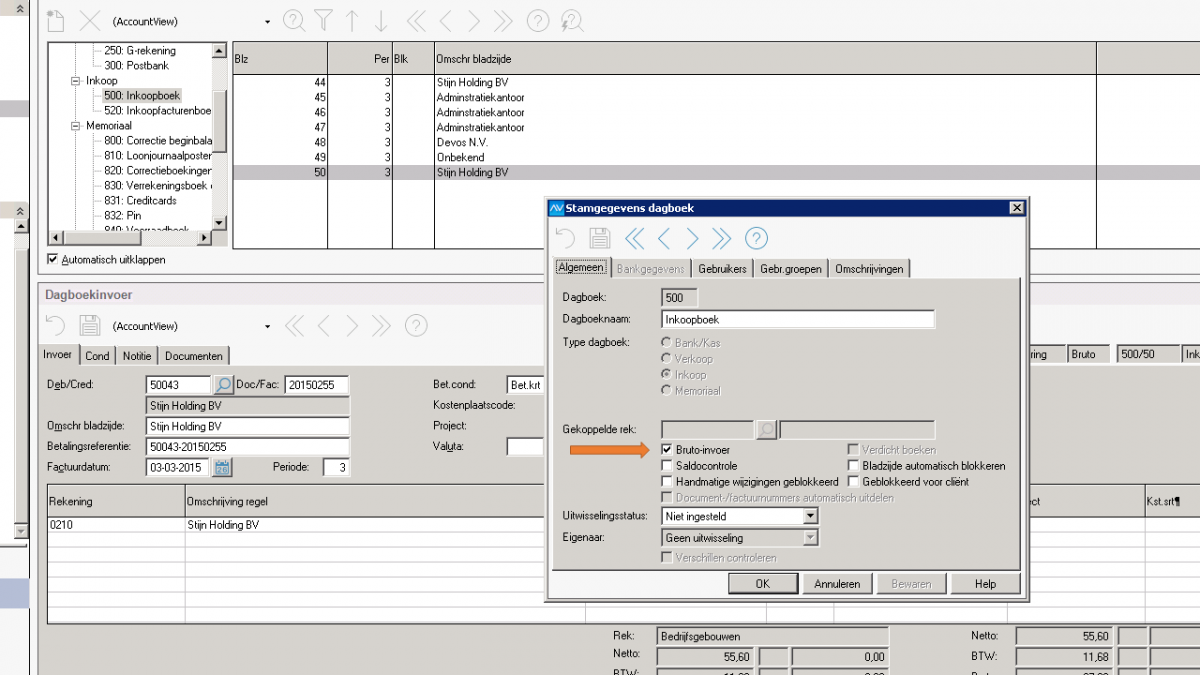Viewport: 1200px width, 675px height.
Task: Open the Dagboekinvoer (AccountView) dropdown
Action: point(267,326)
